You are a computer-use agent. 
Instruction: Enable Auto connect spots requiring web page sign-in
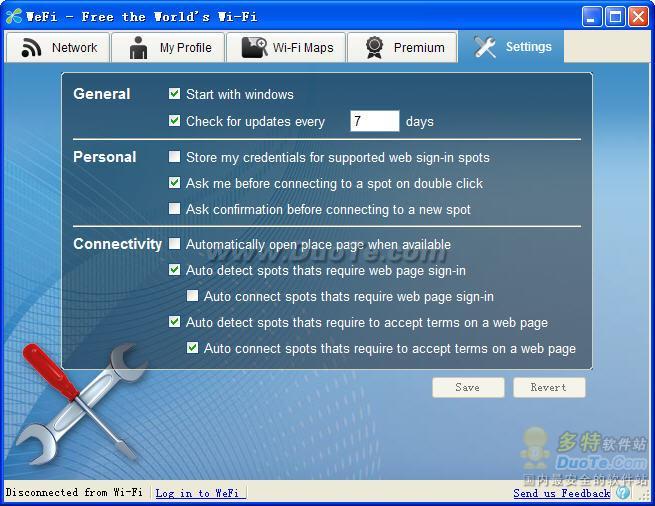(x=193, y=296)
